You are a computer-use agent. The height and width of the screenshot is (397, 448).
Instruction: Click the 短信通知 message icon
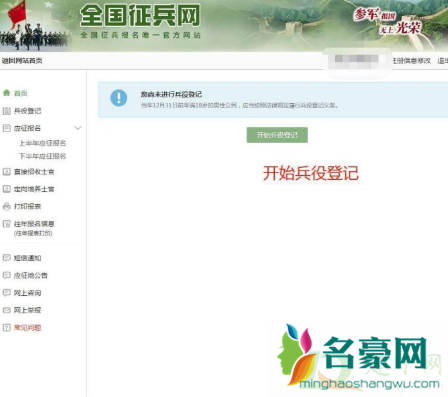[7, 258]
